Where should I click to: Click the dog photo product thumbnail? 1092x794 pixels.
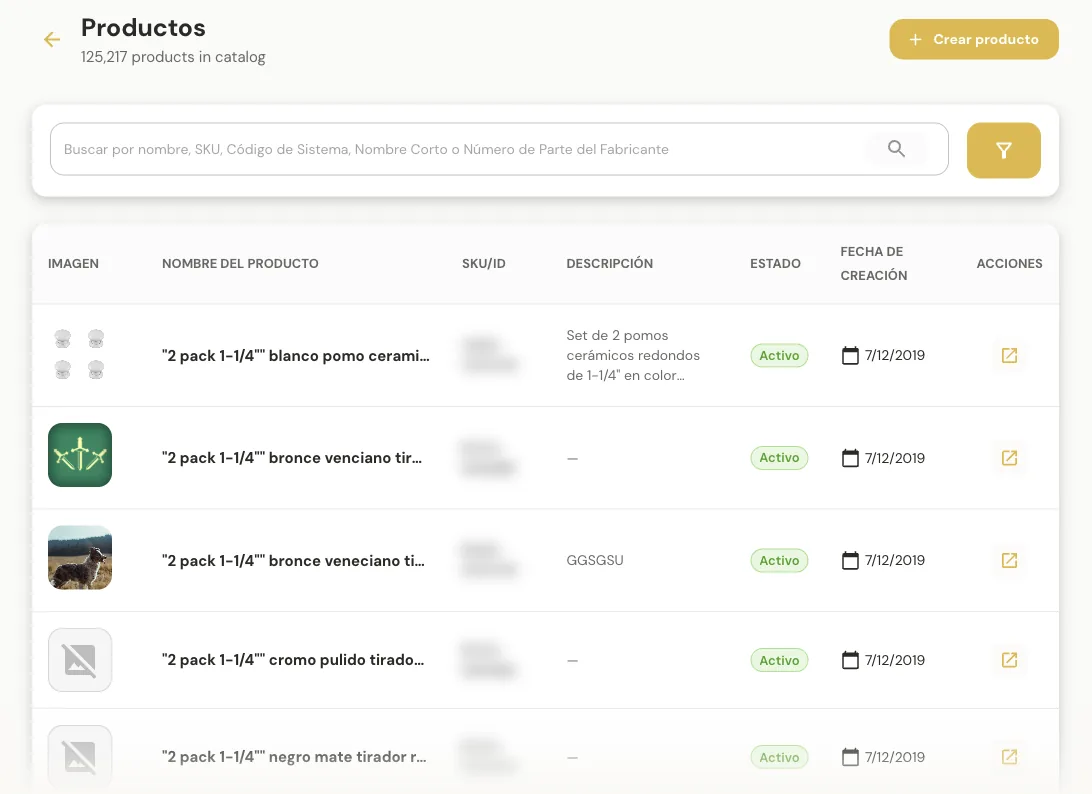tap(79, 557)
